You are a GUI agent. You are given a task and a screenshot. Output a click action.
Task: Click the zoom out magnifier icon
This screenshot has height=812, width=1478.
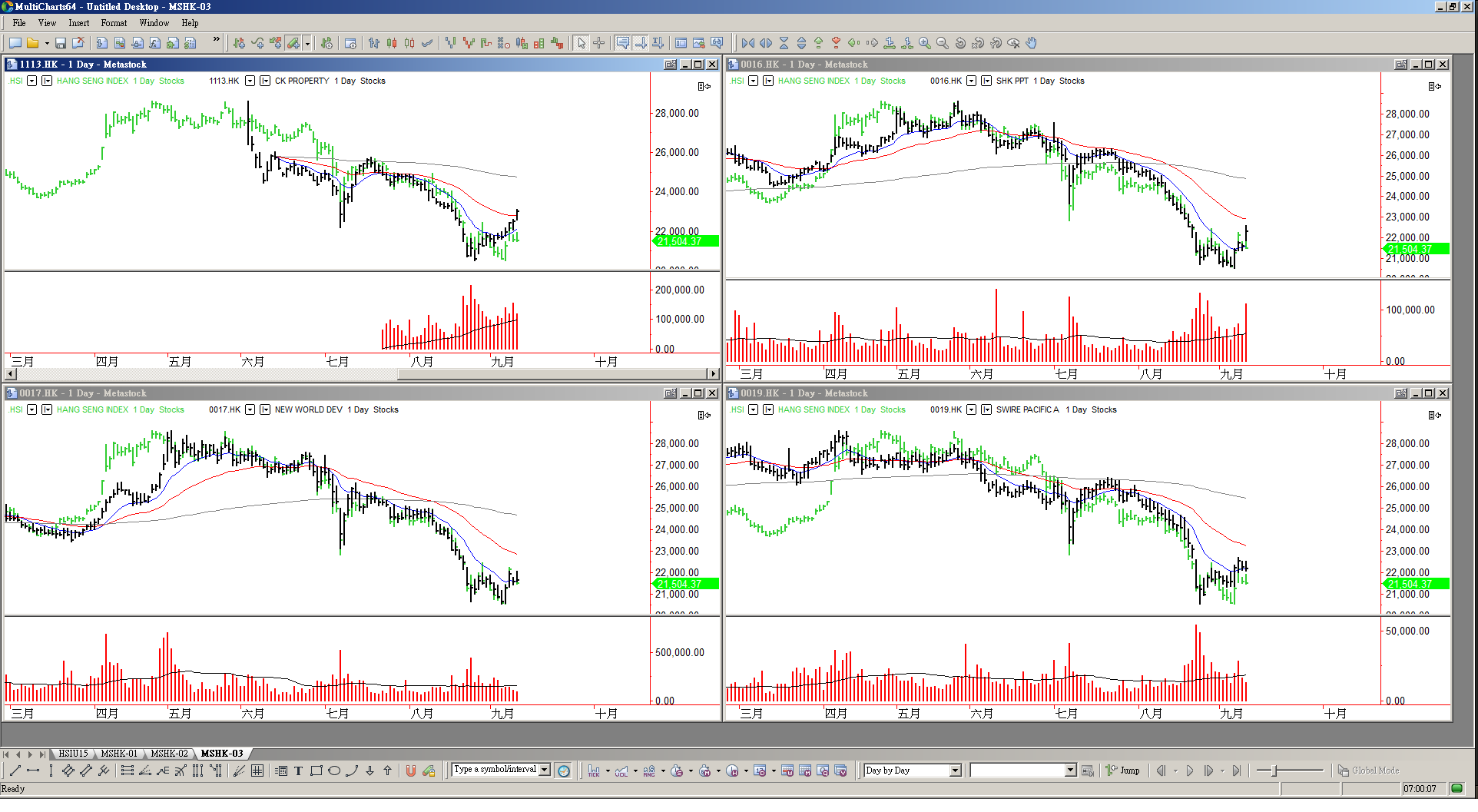point(943,43)
